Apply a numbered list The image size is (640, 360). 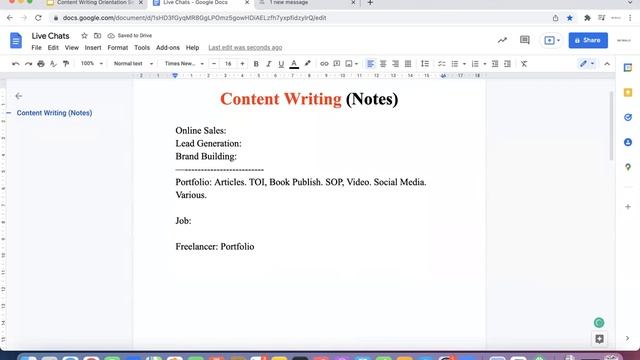click(x=475, y=64)
